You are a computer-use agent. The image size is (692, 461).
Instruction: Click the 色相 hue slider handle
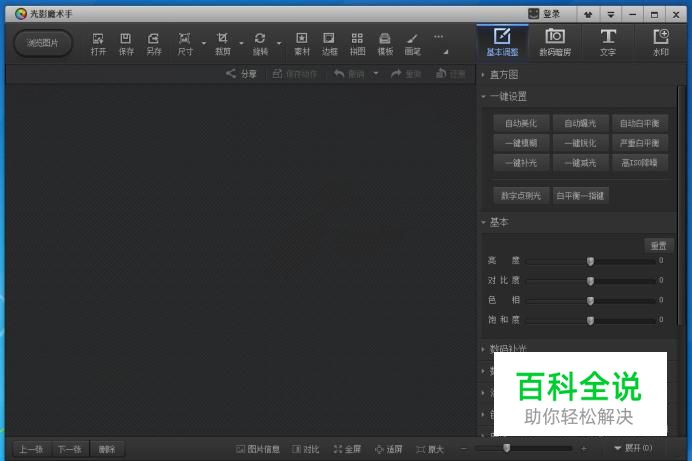point(590,301)
